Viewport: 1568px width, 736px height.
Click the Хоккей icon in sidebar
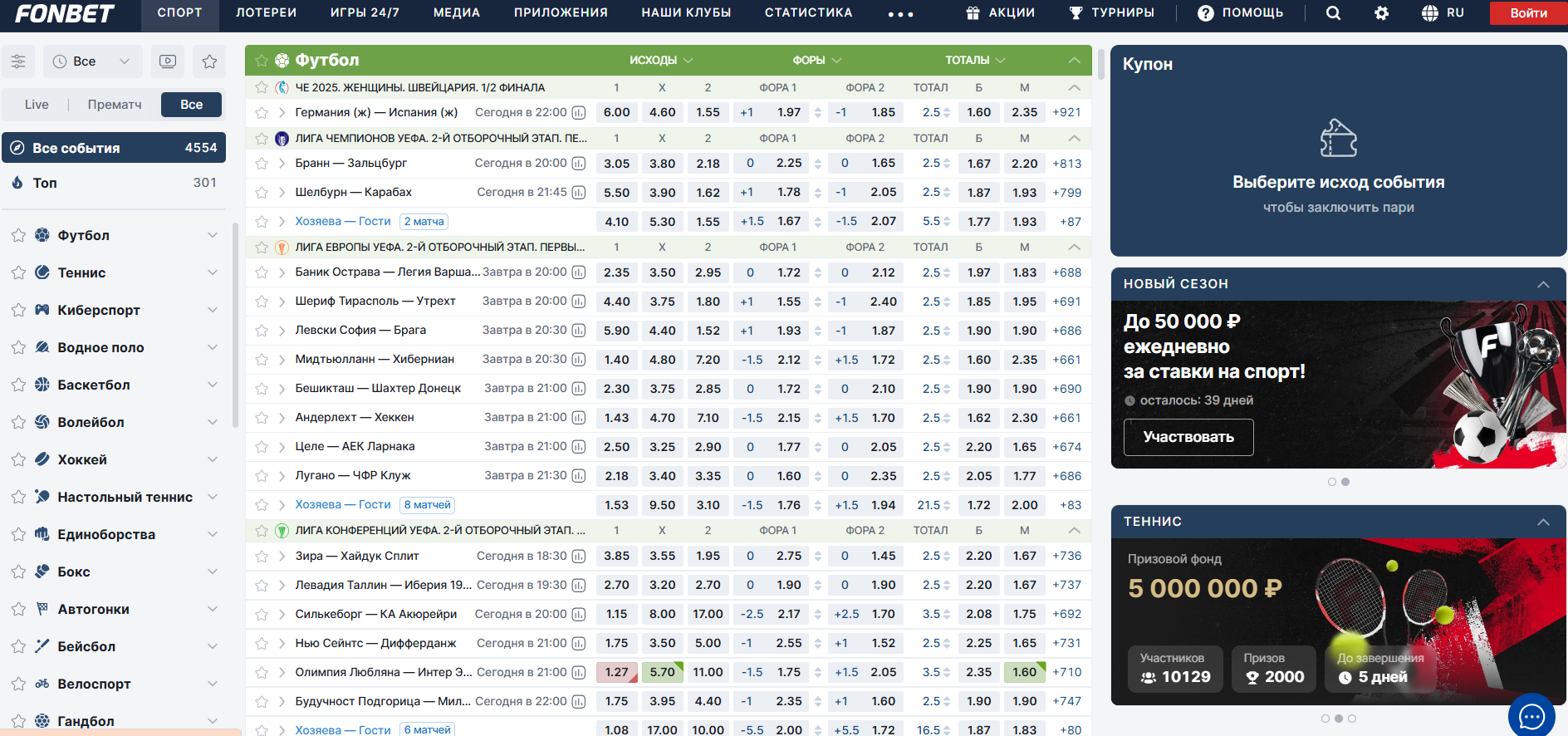point(42,459)
